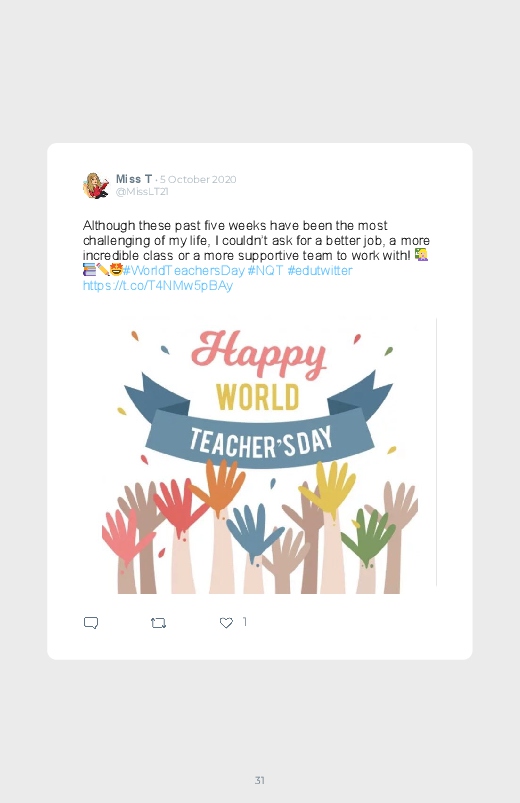This screenshot has height=803, width=520.
Task: Click the pencil emoji in tweet
Action: tap(102, 269)
